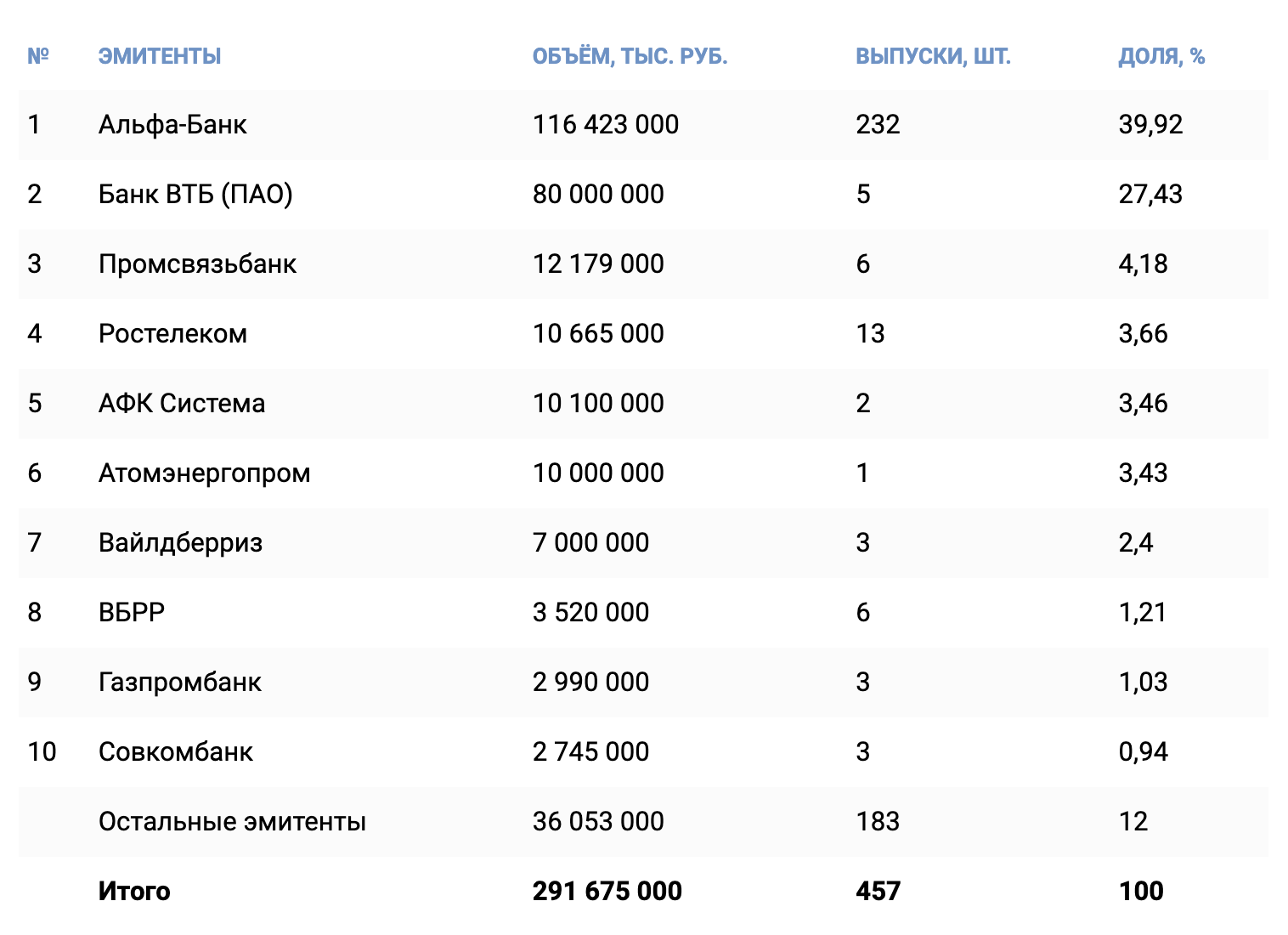Viewport: 1288px width, 935px height.
Task: Select the 39,92 share value
Action: (1150, 125)
